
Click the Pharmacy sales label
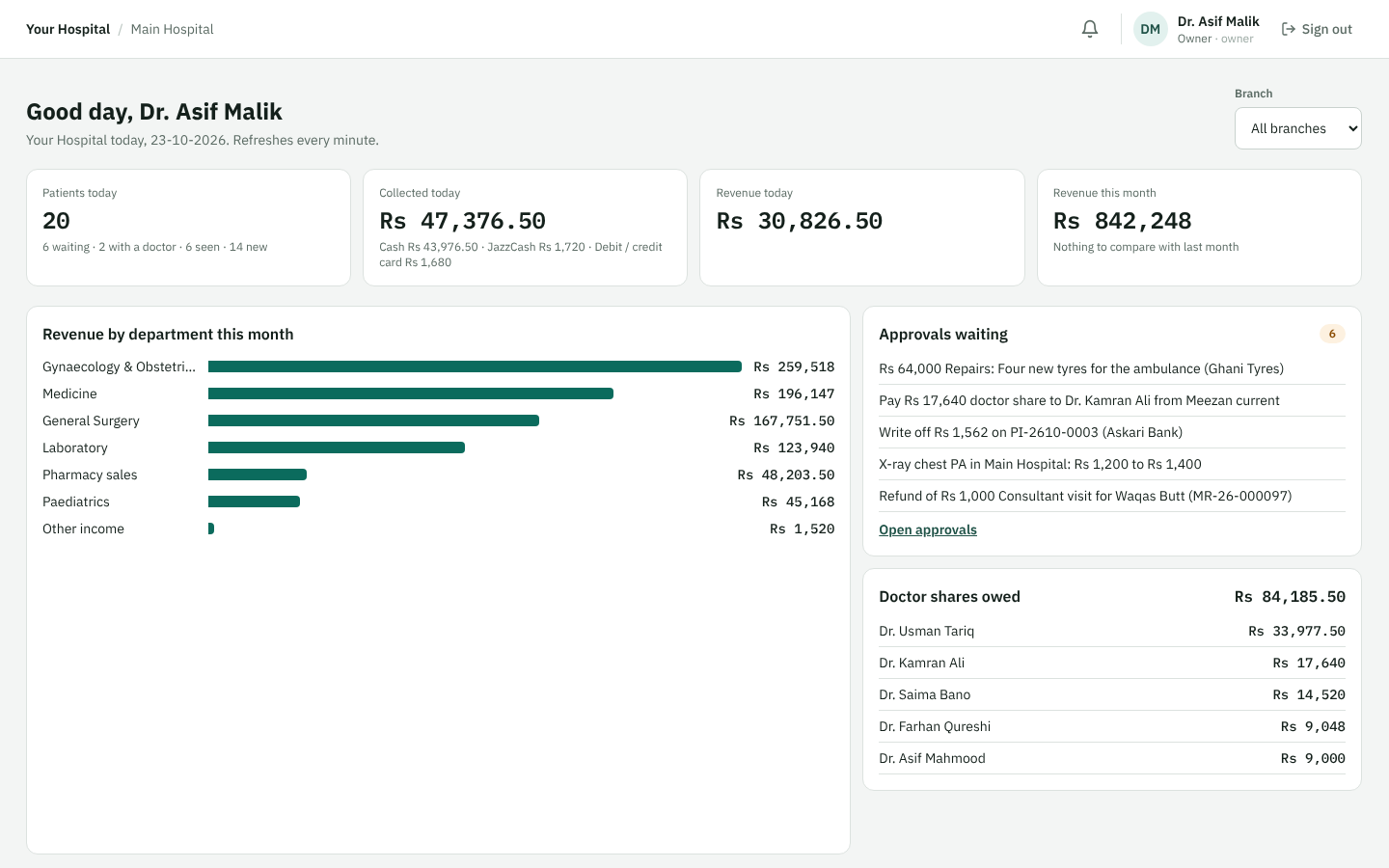coord(90,475)
